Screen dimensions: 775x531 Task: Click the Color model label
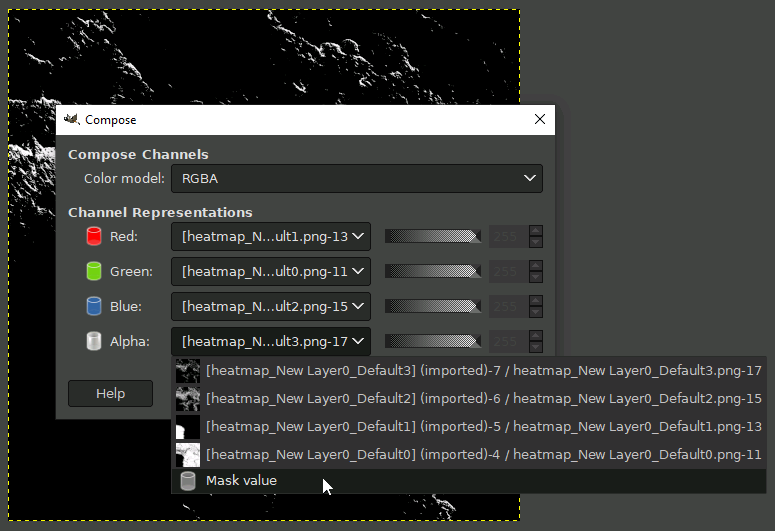click(124, 178)
